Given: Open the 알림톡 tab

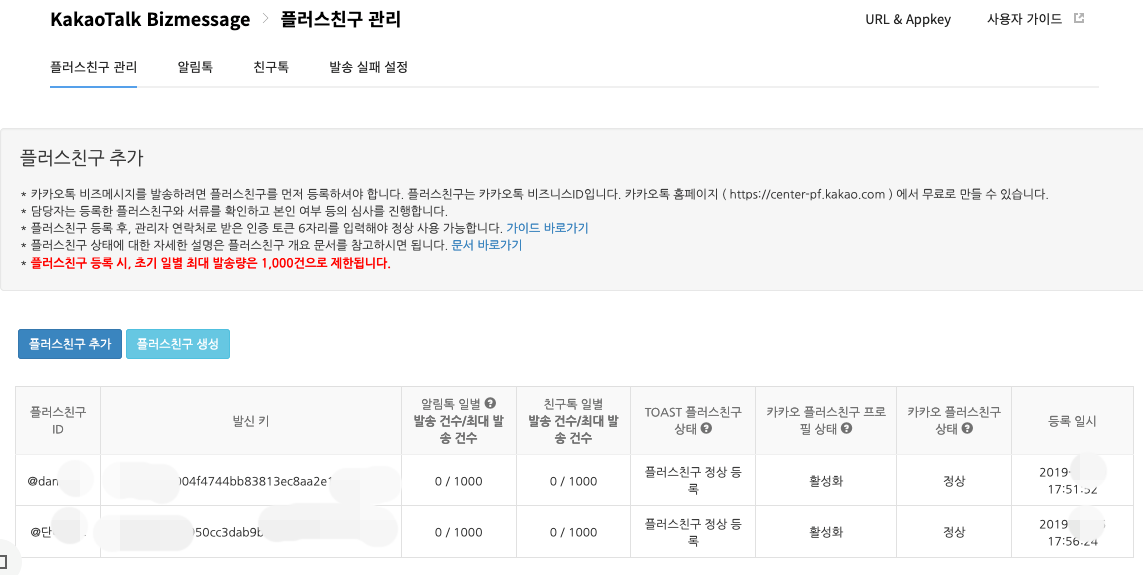Looking at the screenshot, I should 195,68.
